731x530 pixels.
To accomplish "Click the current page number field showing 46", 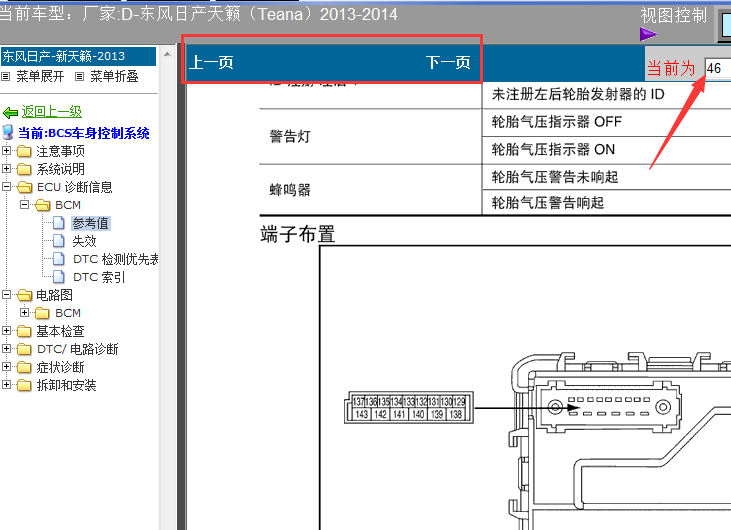I will tap(717, 69).
